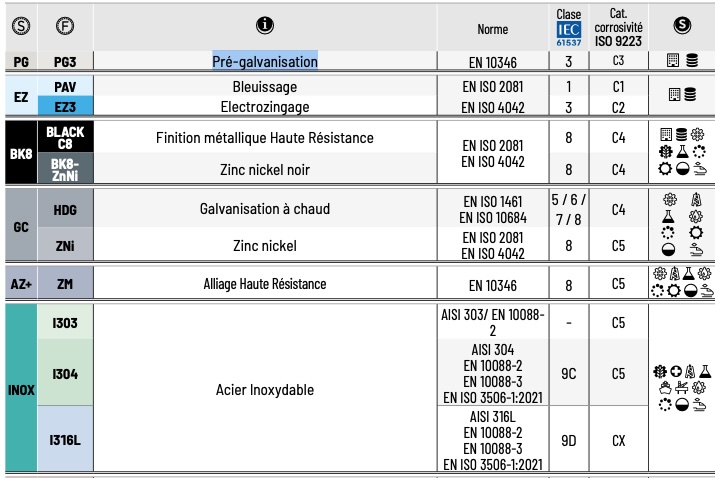Click the EZ3 blue swatch cell
Screen dimensions: 715x478
coord(65,107)
